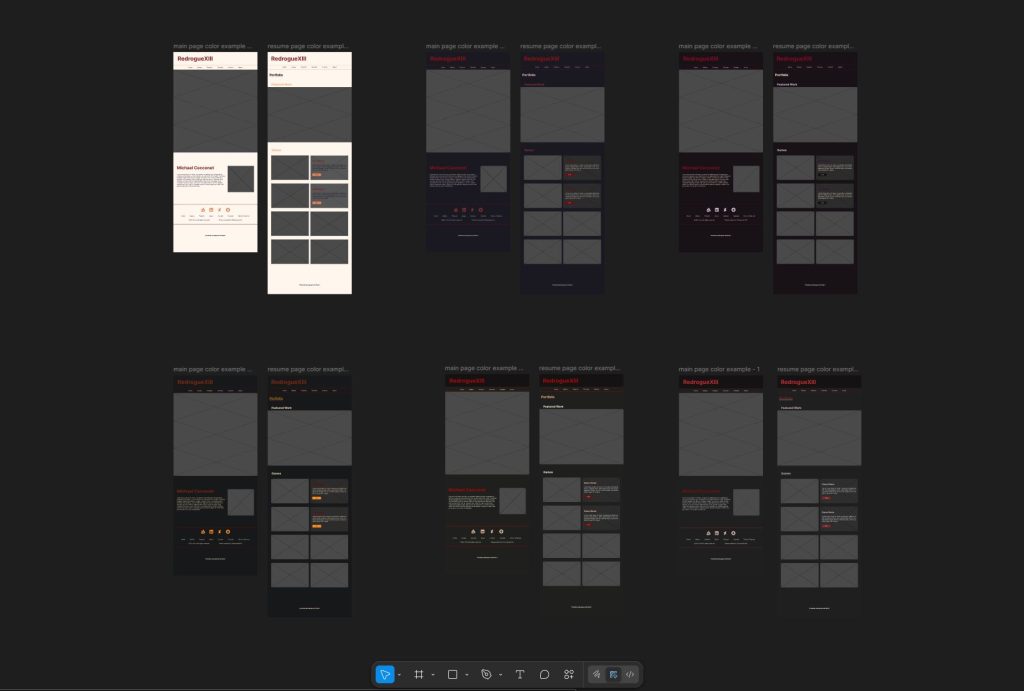1024x691 pixels.
Task: Open the Comment tool
Action: (x=544, y=674)
